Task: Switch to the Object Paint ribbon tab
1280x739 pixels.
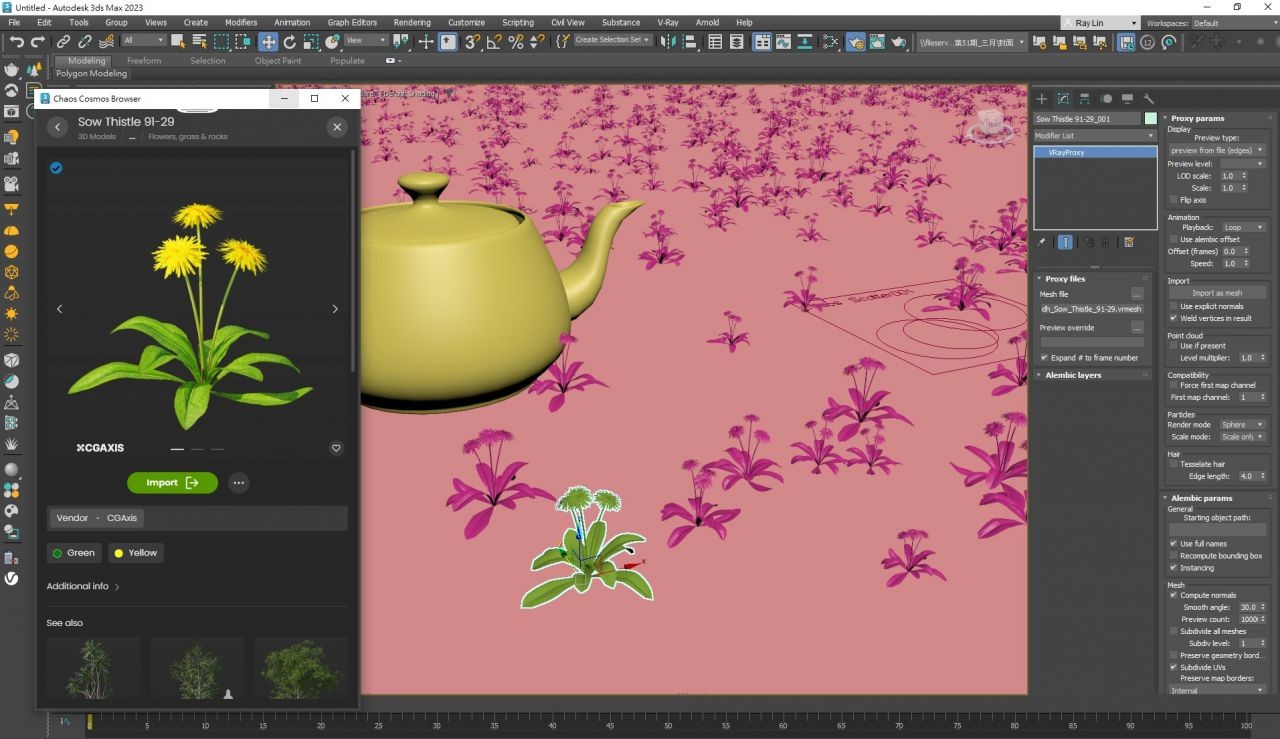Action: [x=277, y=61]
